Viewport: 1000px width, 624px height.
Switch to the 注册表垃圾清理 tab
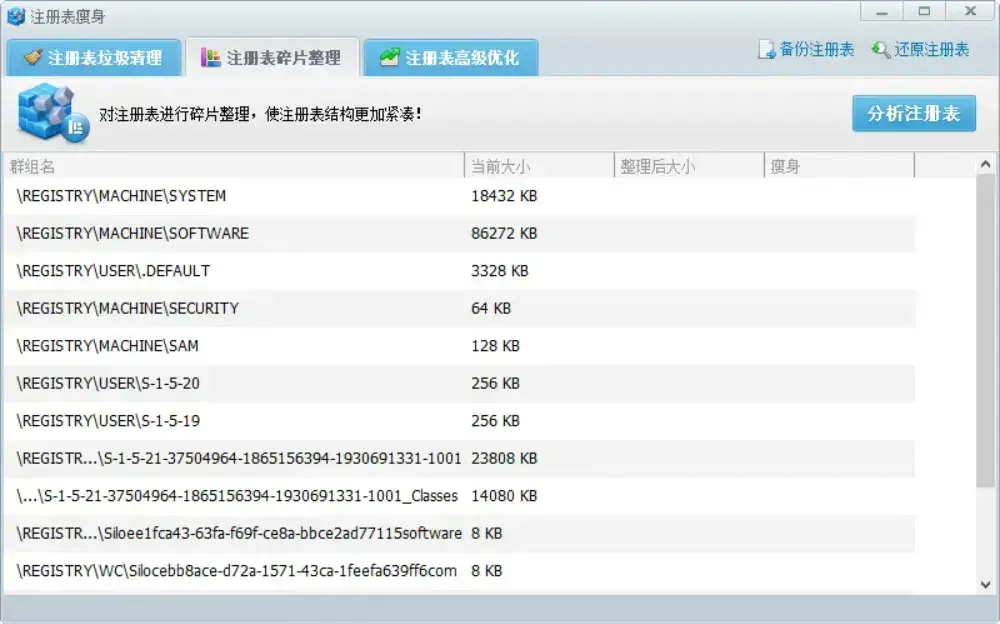93,57
